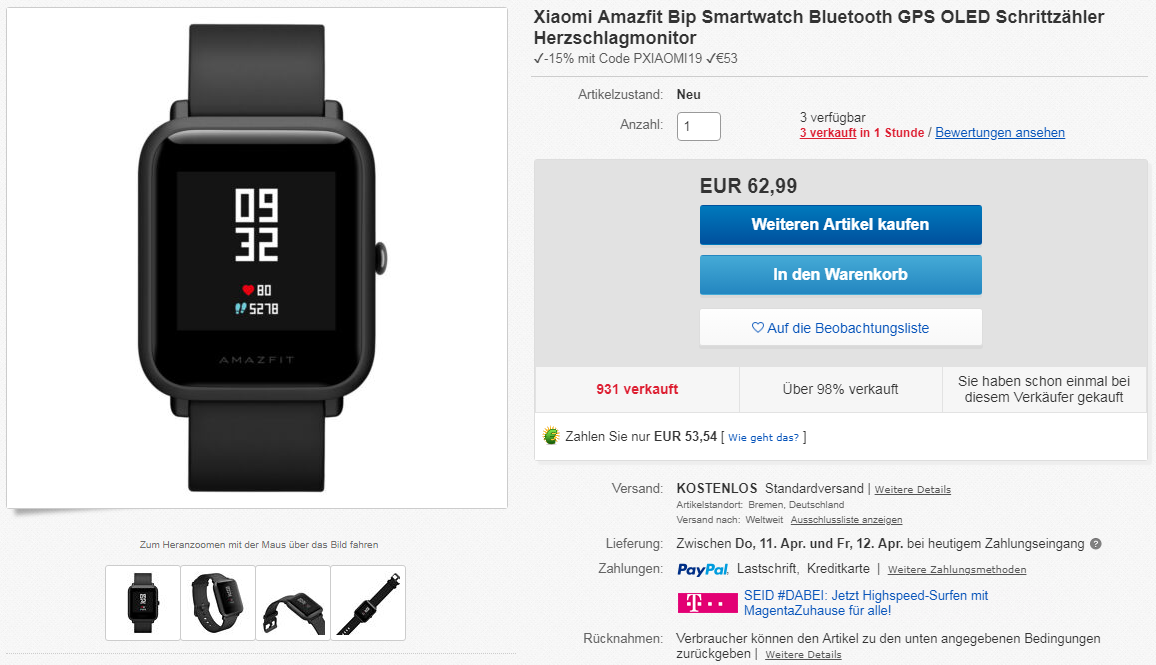Select the front-view watch thumbnail
The image size is (1156, 665).
143,603
